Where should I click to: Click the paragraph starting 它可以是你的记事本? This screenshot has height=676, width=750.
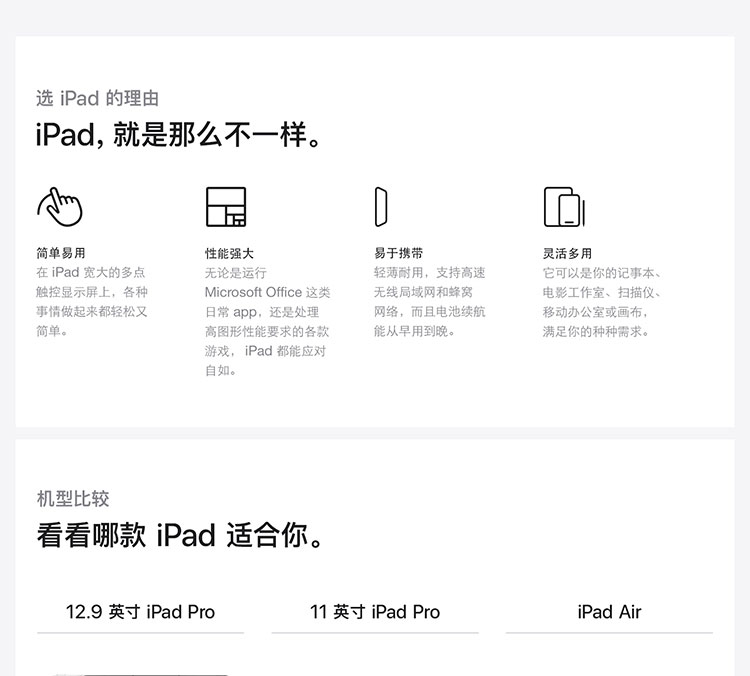tap(602, 301)
